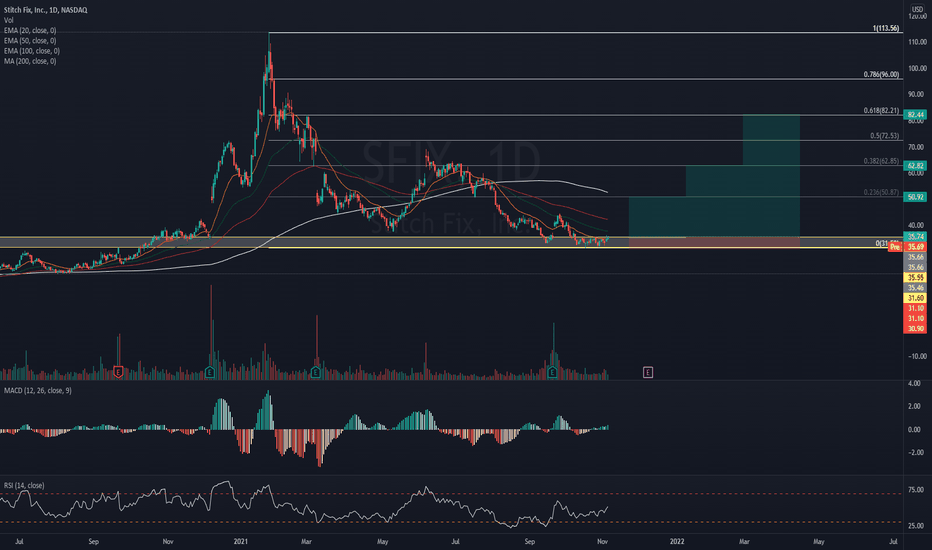Select the tallest green profit target box
The width and height of the screenshot is (932, 550).
tap(771, 176)
